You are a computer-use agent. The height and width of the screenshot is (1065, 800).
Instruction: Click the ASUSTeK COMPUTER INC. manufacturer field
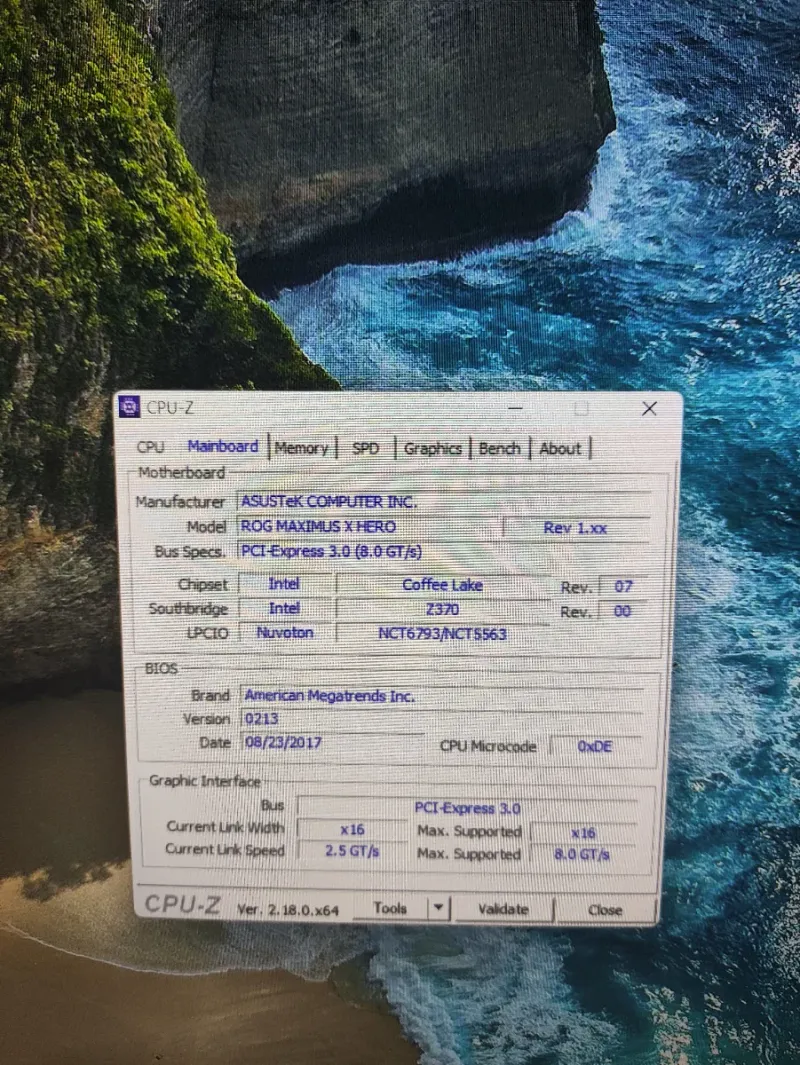[443, 501]
